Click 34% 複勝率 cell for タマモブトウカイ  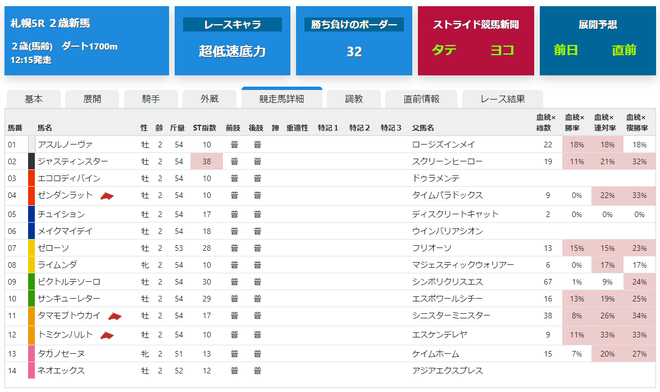pyautogui.click(x=639, y=316)
